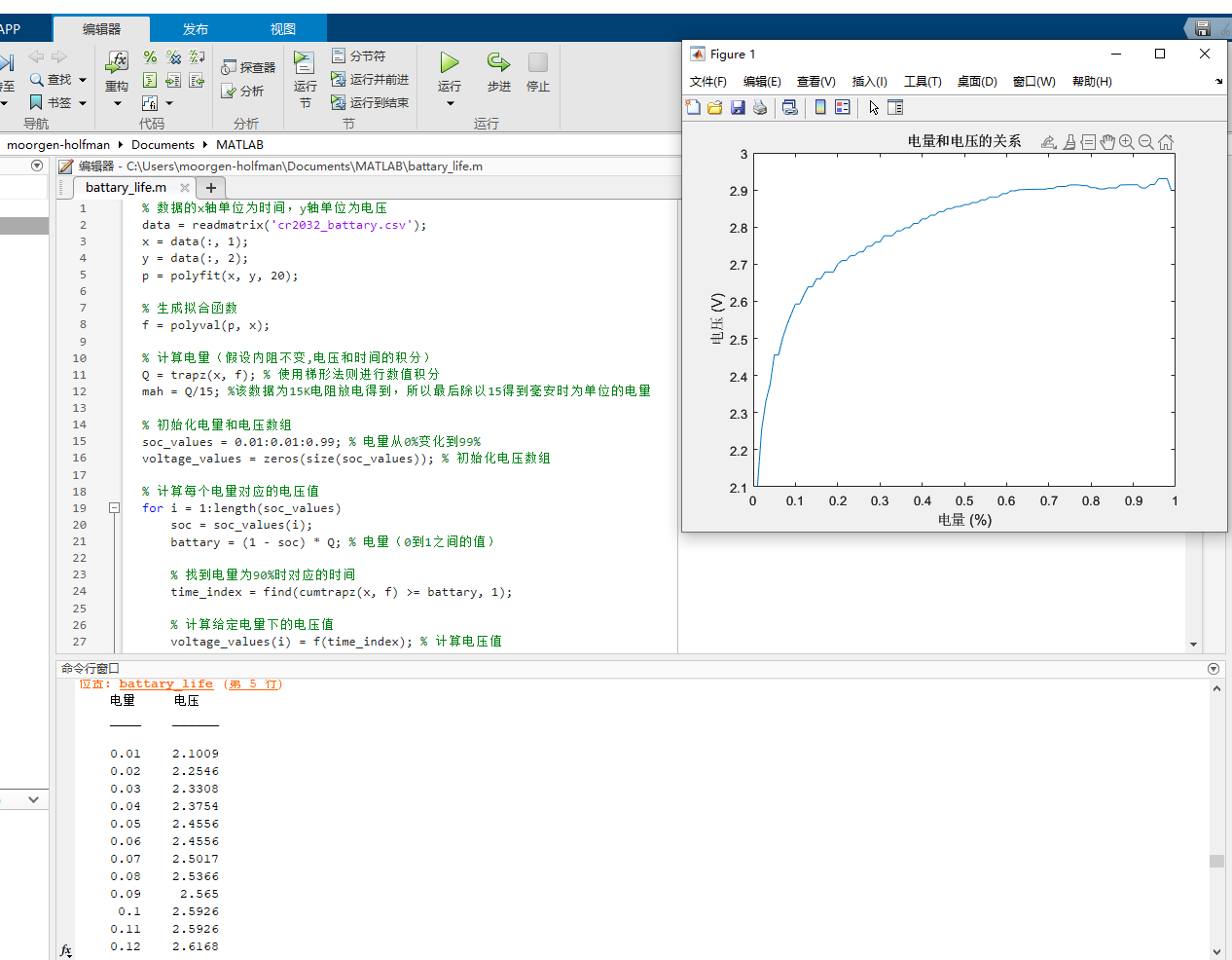The height and width of the screenshot is (960, 1232).
Task: Click the editor scroll down arrow
Action: (1194, 644)
